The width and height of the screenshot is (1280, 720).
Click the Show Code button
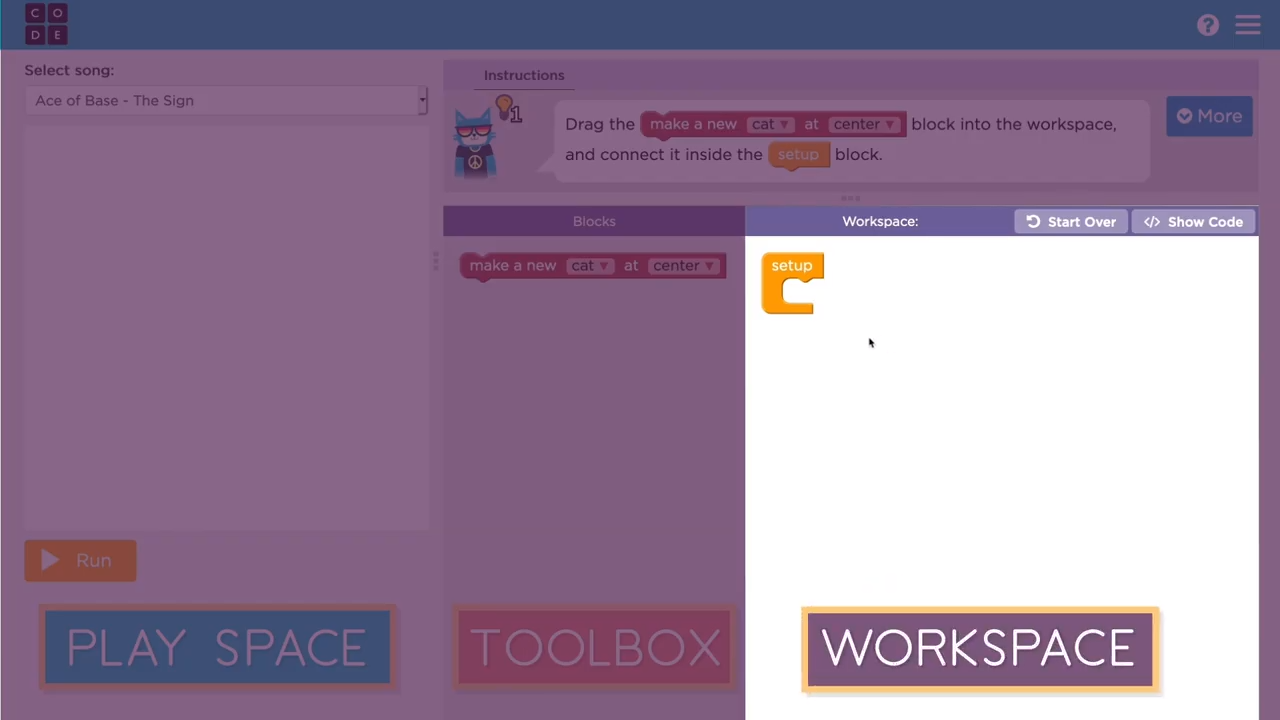click(x=1194, y=222)
